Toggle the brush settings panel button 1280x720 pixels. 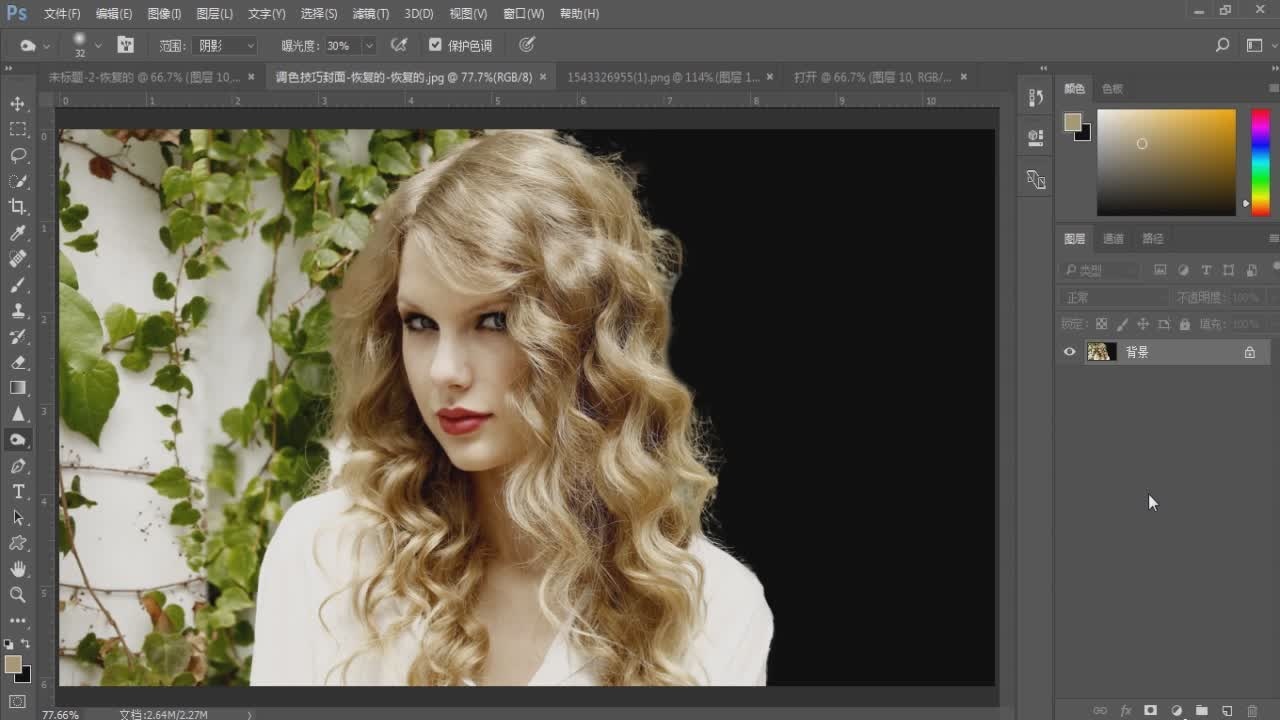coord(125,45)
